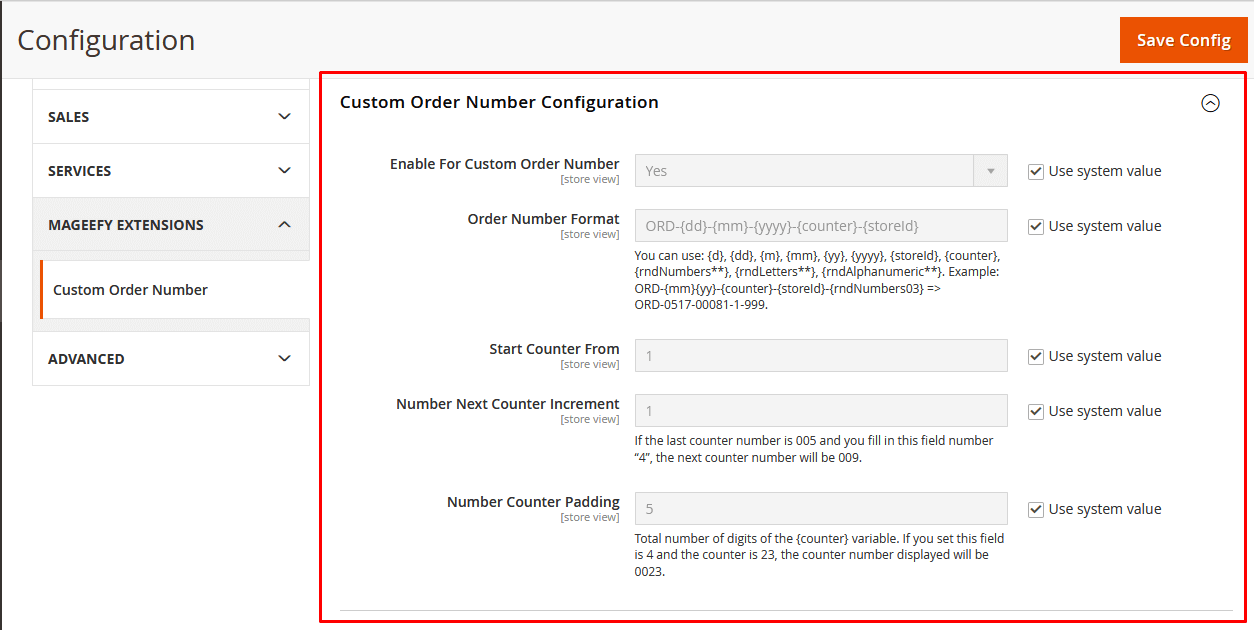Click the Number Counter Padding field
The width and height of the screenshot is (1254, 630).
(x=820, y=509)
